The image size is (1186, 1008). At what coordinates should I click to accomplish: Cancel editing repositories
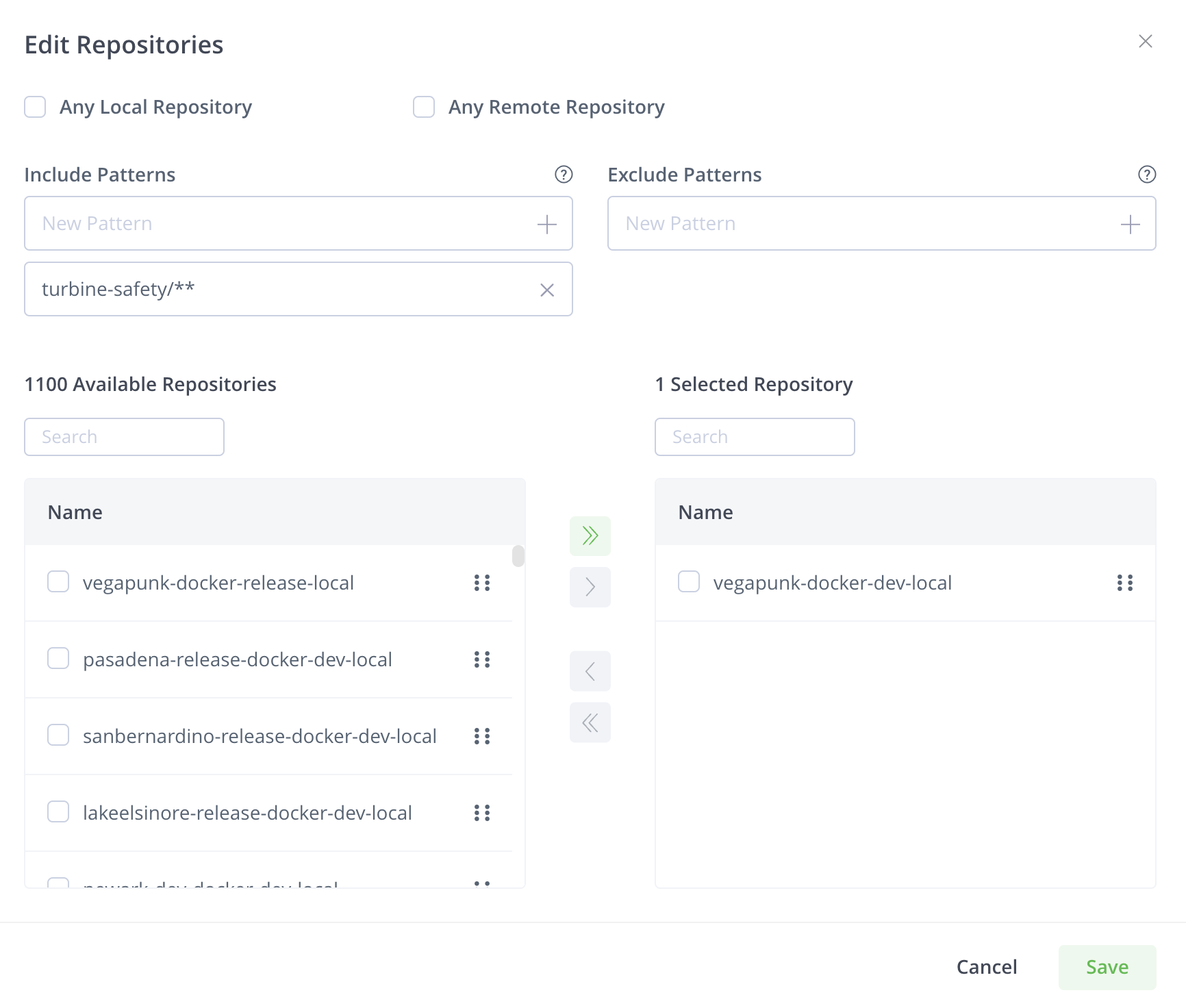pyautogui.click(x=986, y=967)
